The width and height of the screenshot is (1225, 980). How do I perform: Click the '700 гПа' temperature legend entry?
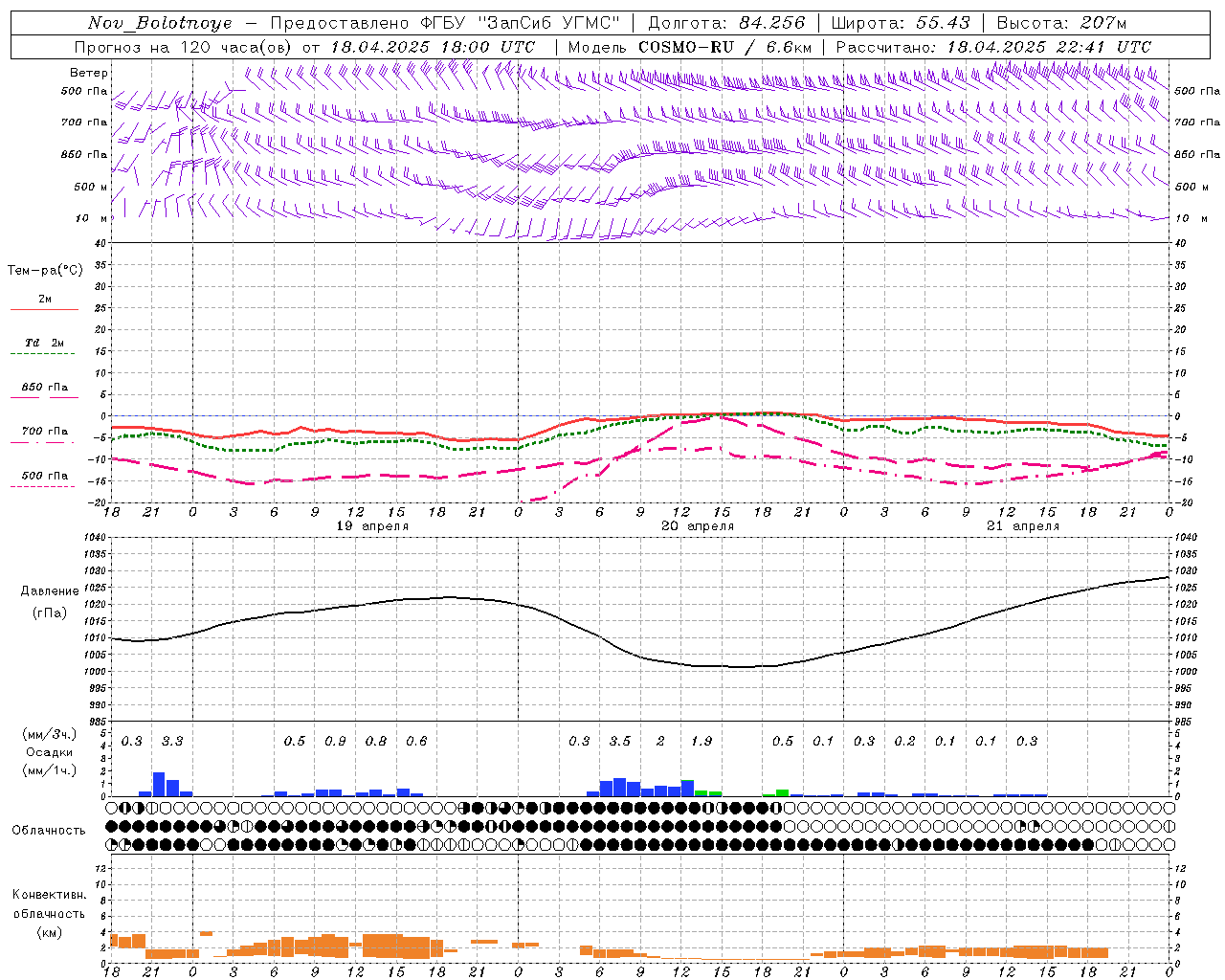click(x=45, y=432)
